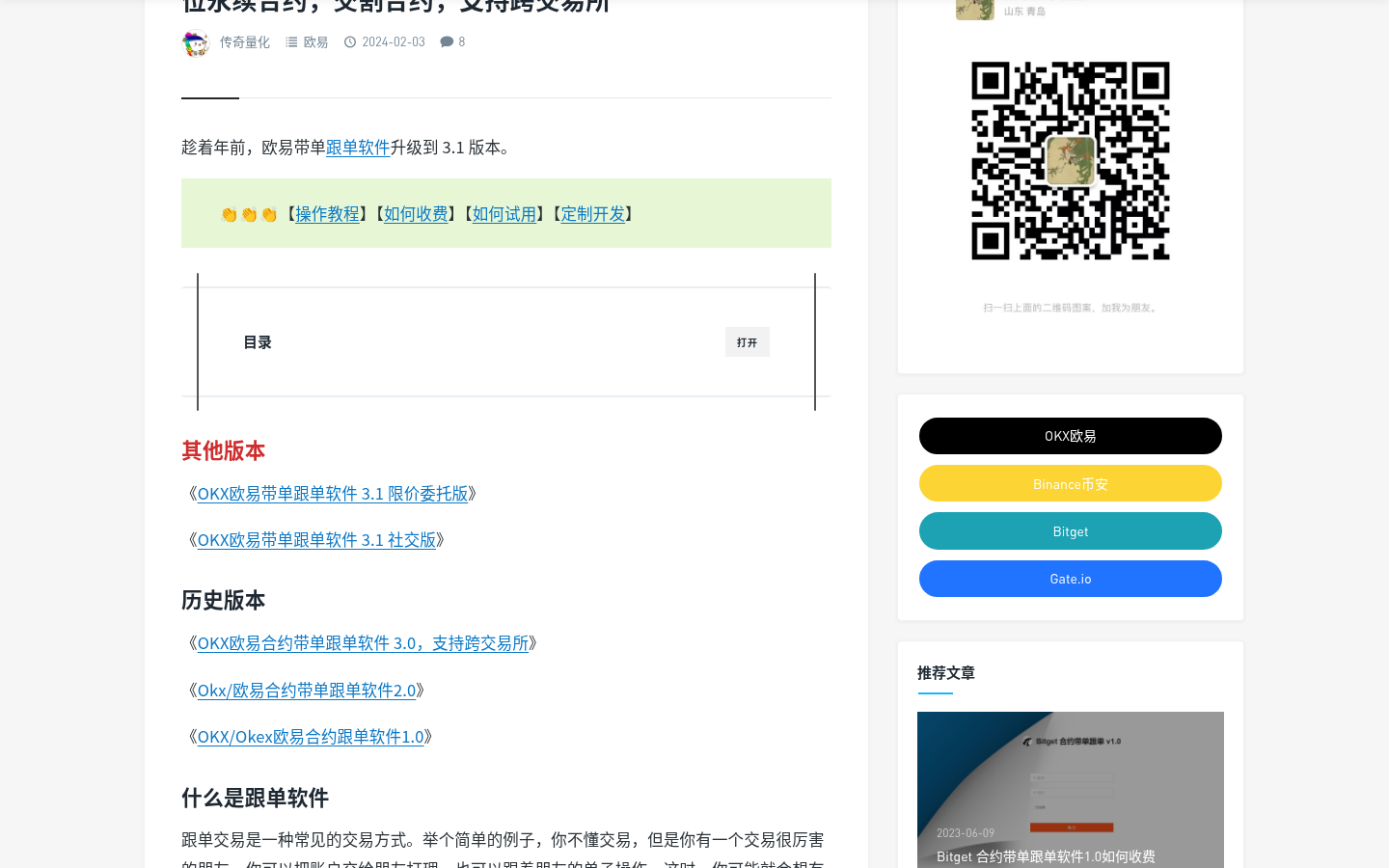Screen dimensions: 1389x868
Task: Open the 定制开发 link
Action: click(x=593, y=214)
